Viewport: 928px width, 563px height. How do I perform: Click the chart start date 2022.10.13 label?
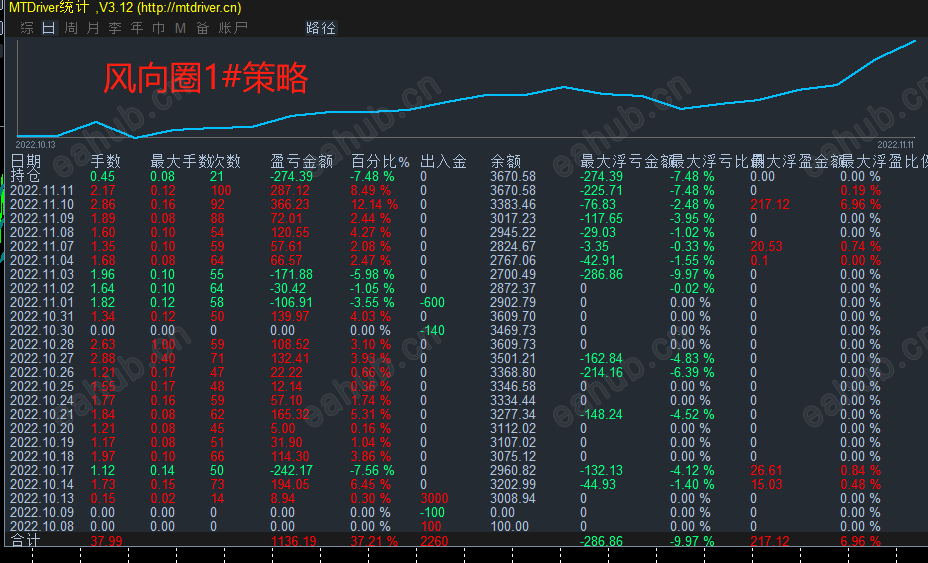36,144
